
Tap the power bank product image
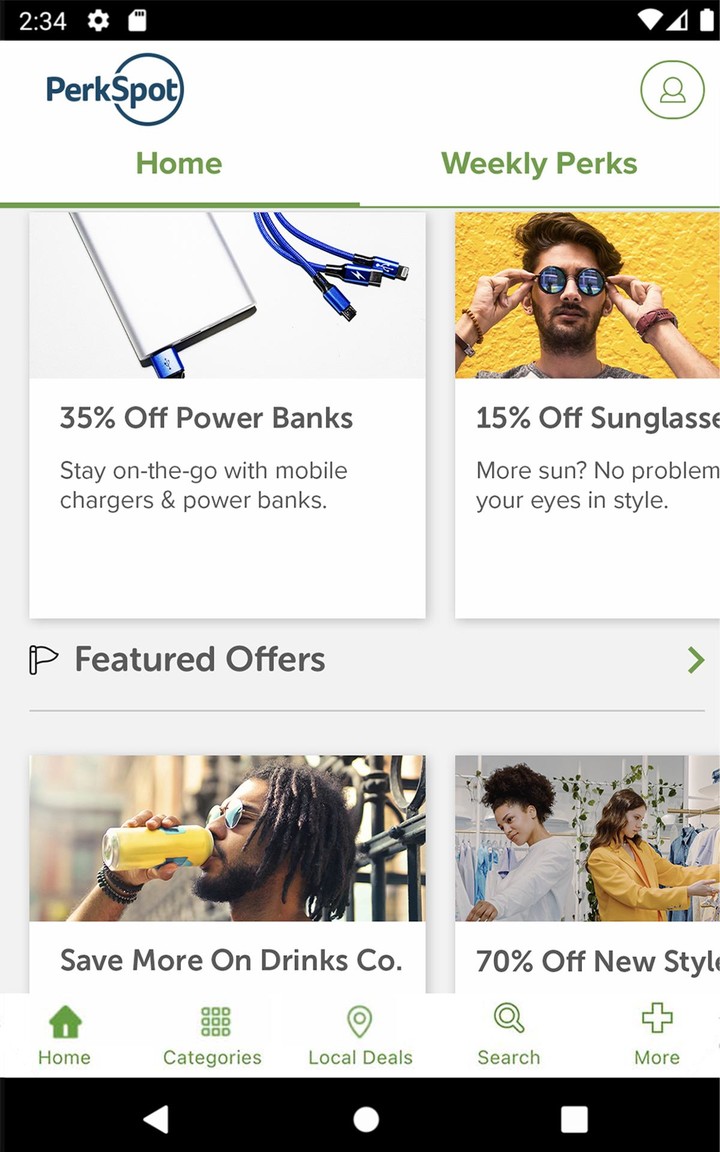click(227, 295)
